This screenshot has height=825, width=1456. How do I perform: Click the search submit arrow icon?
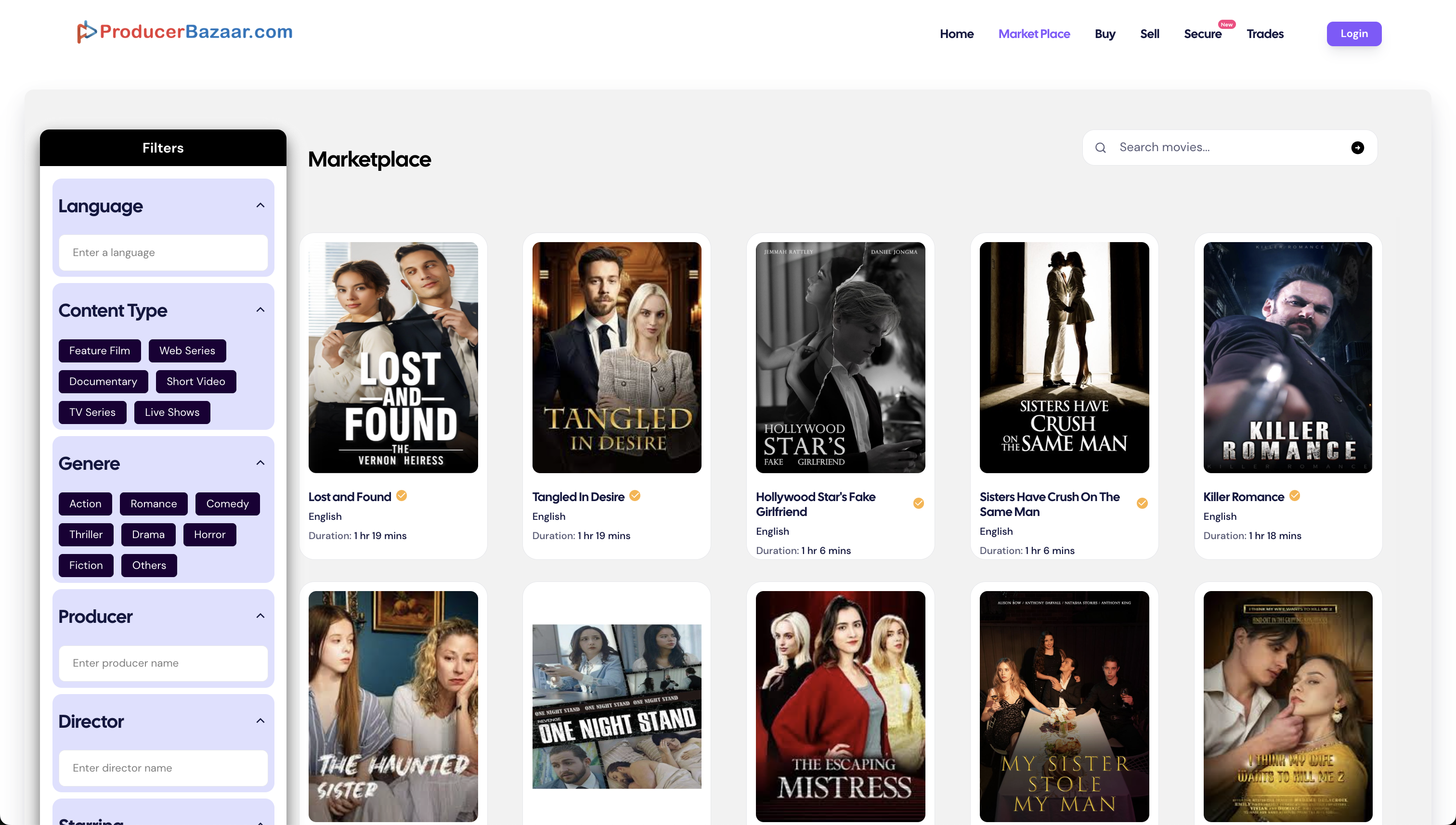[x=1357, y=147]
